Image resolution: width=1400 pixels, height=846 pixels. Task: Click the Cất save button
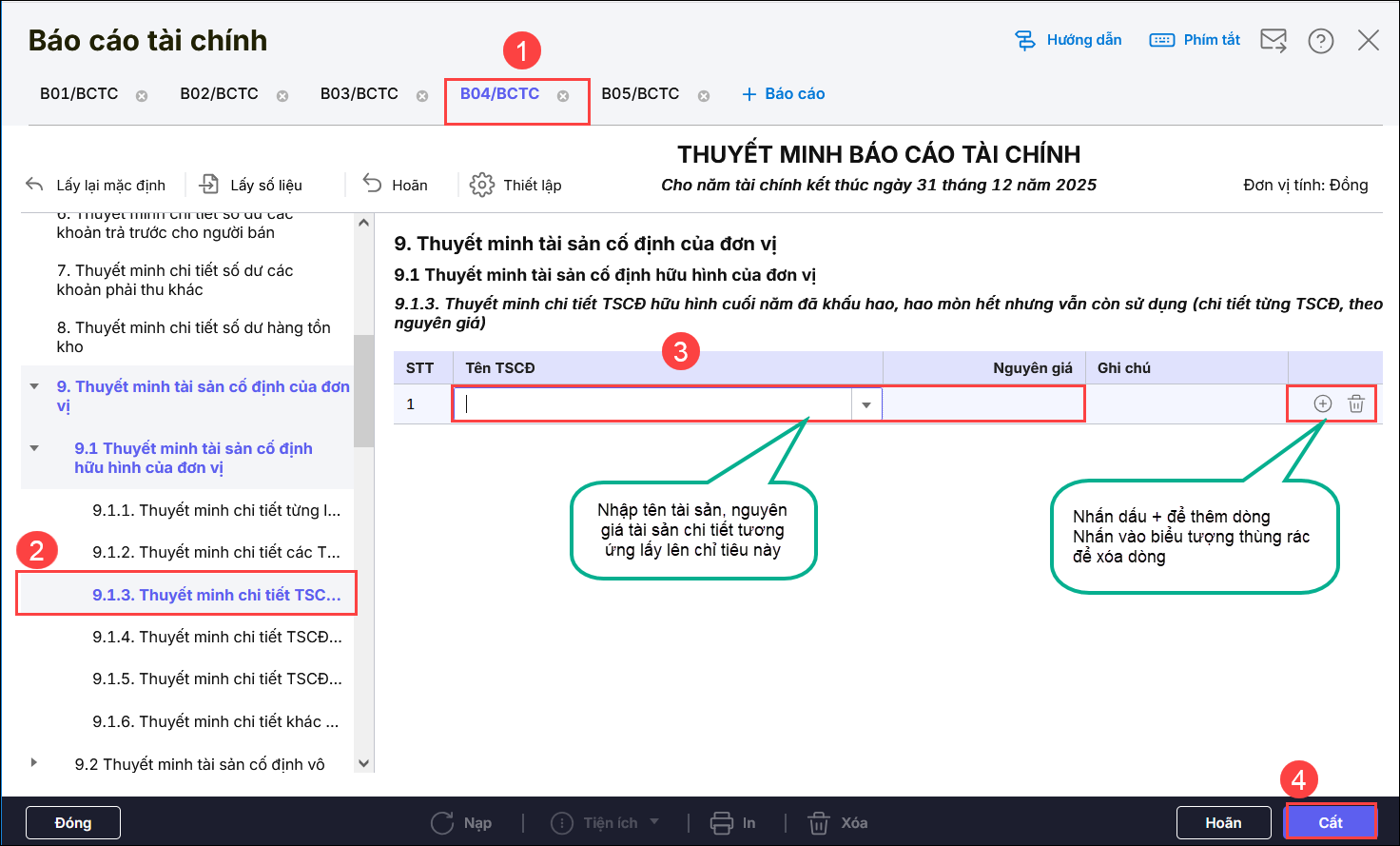point(1330,822)
